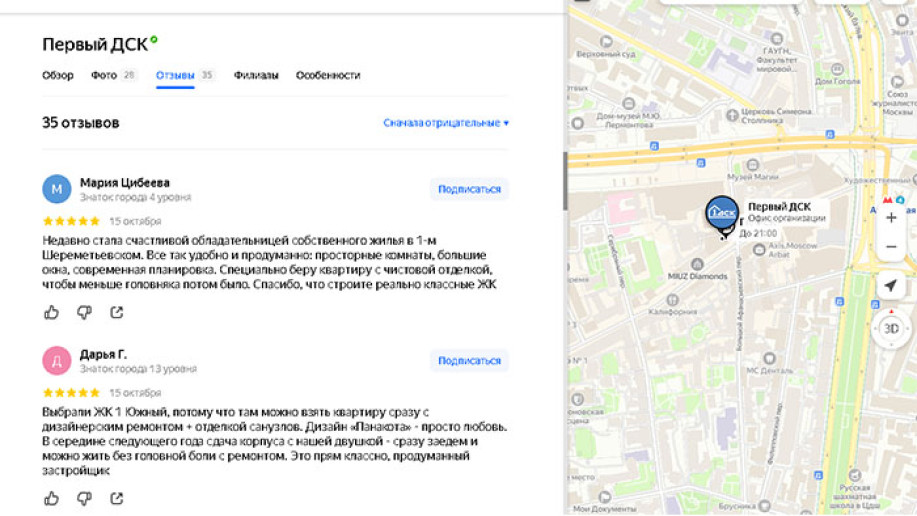Zoom in on the map with plus

pos(891,218)
